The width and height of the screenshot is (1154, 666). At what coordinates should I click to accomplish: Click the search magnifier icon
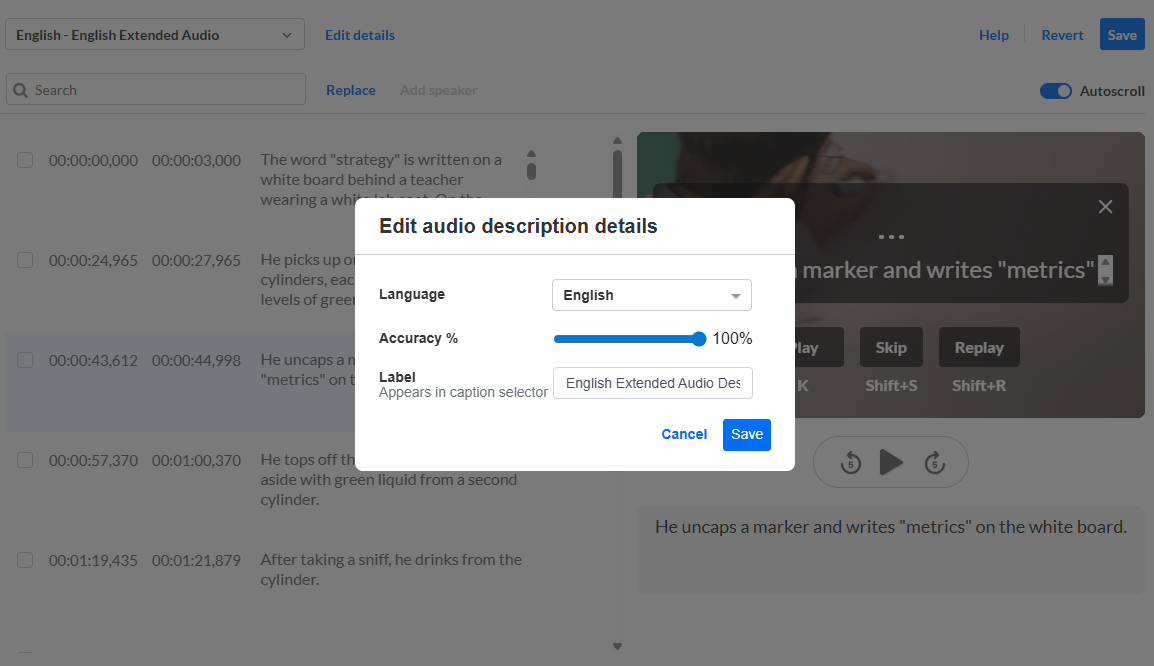[21, 90]
